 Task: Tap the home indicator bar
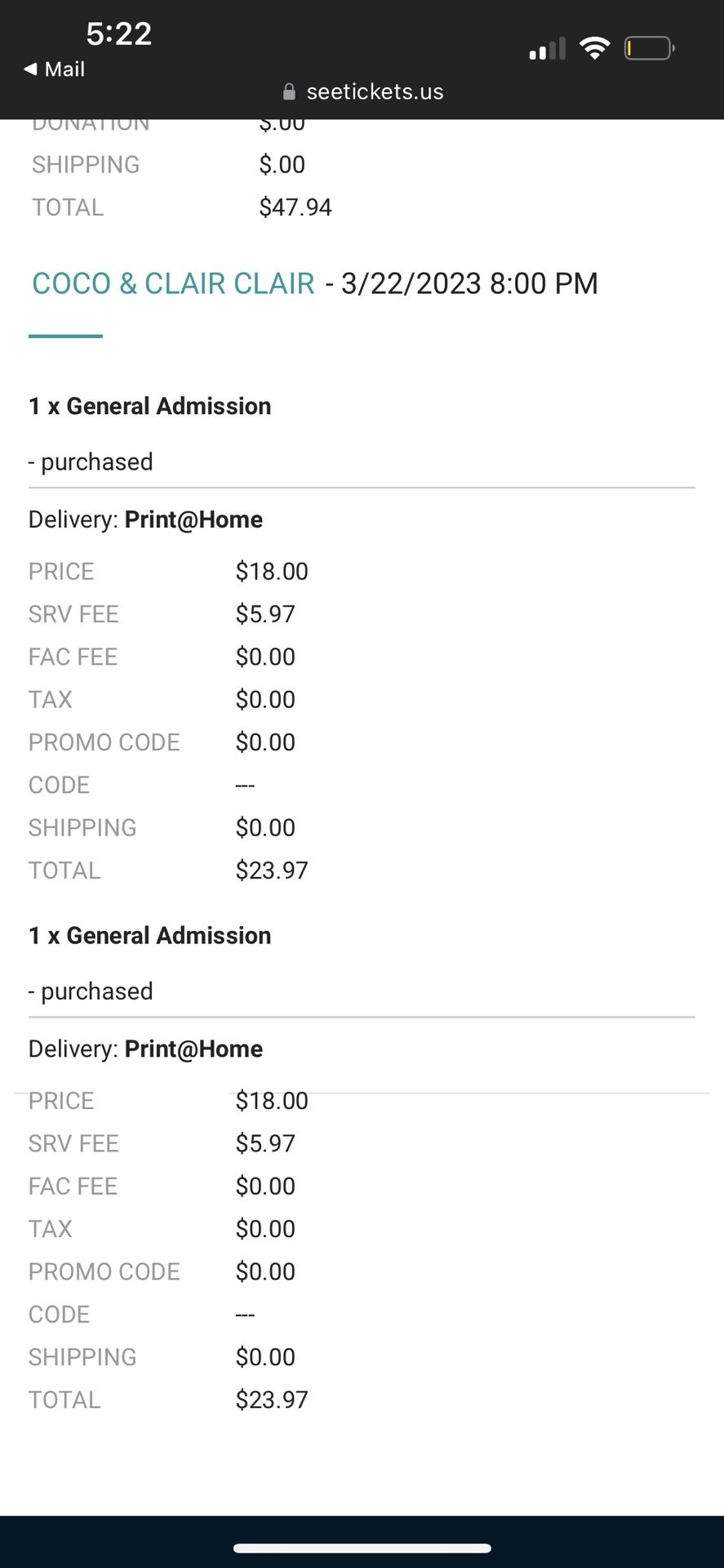(362, 1548)
